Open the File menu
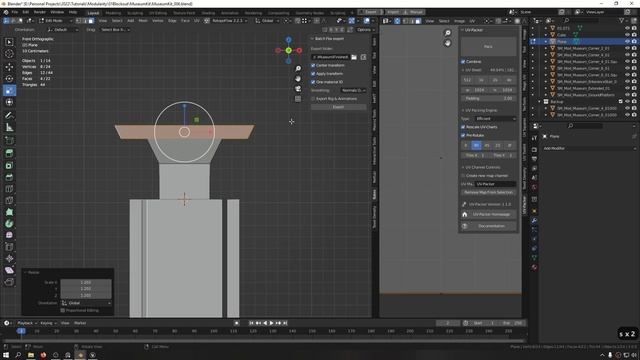640x360 pixels. point(15,12)
